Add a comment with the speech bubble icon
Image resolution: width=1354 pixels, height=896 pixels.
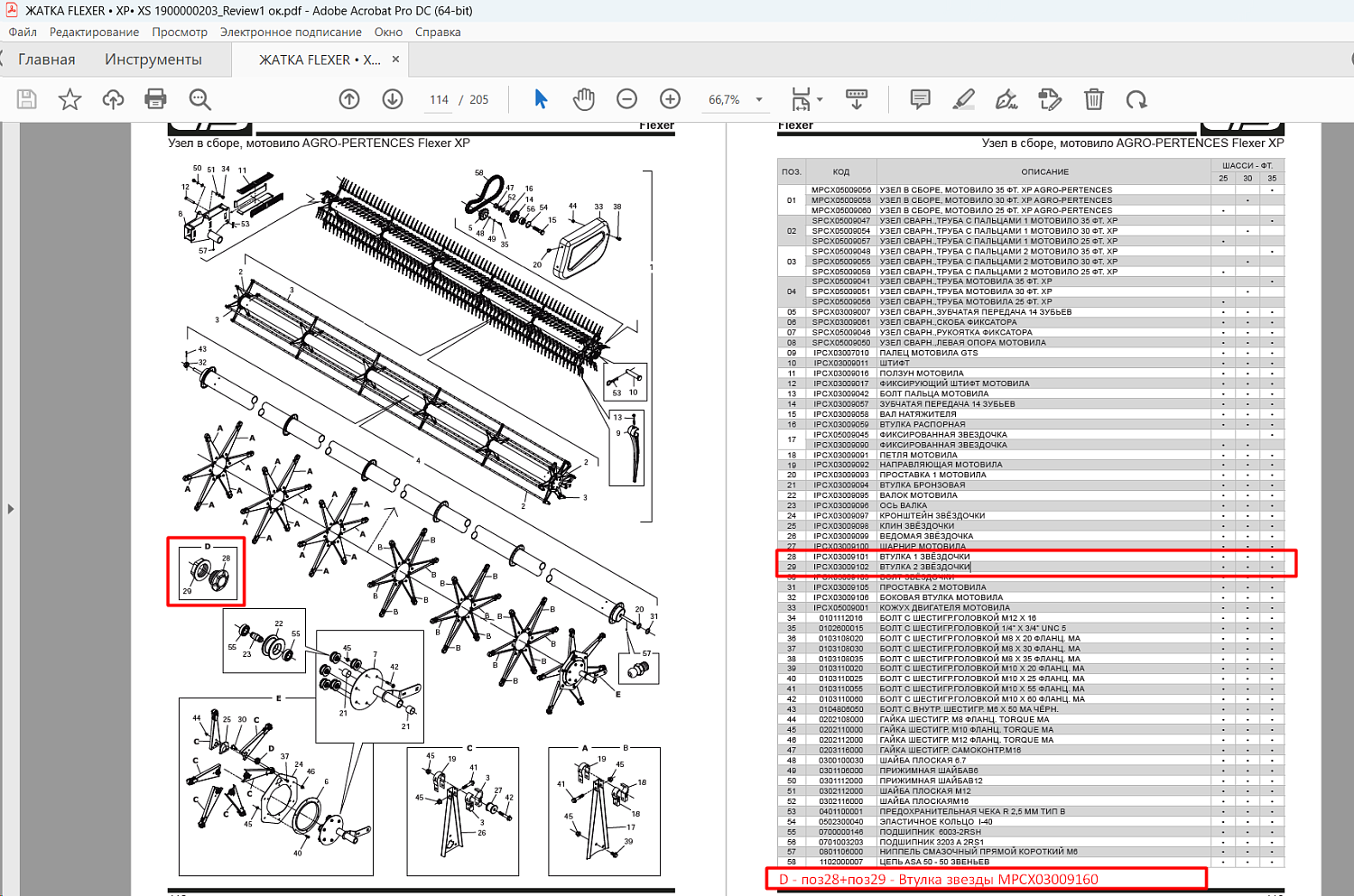click(x=920, y=99)
